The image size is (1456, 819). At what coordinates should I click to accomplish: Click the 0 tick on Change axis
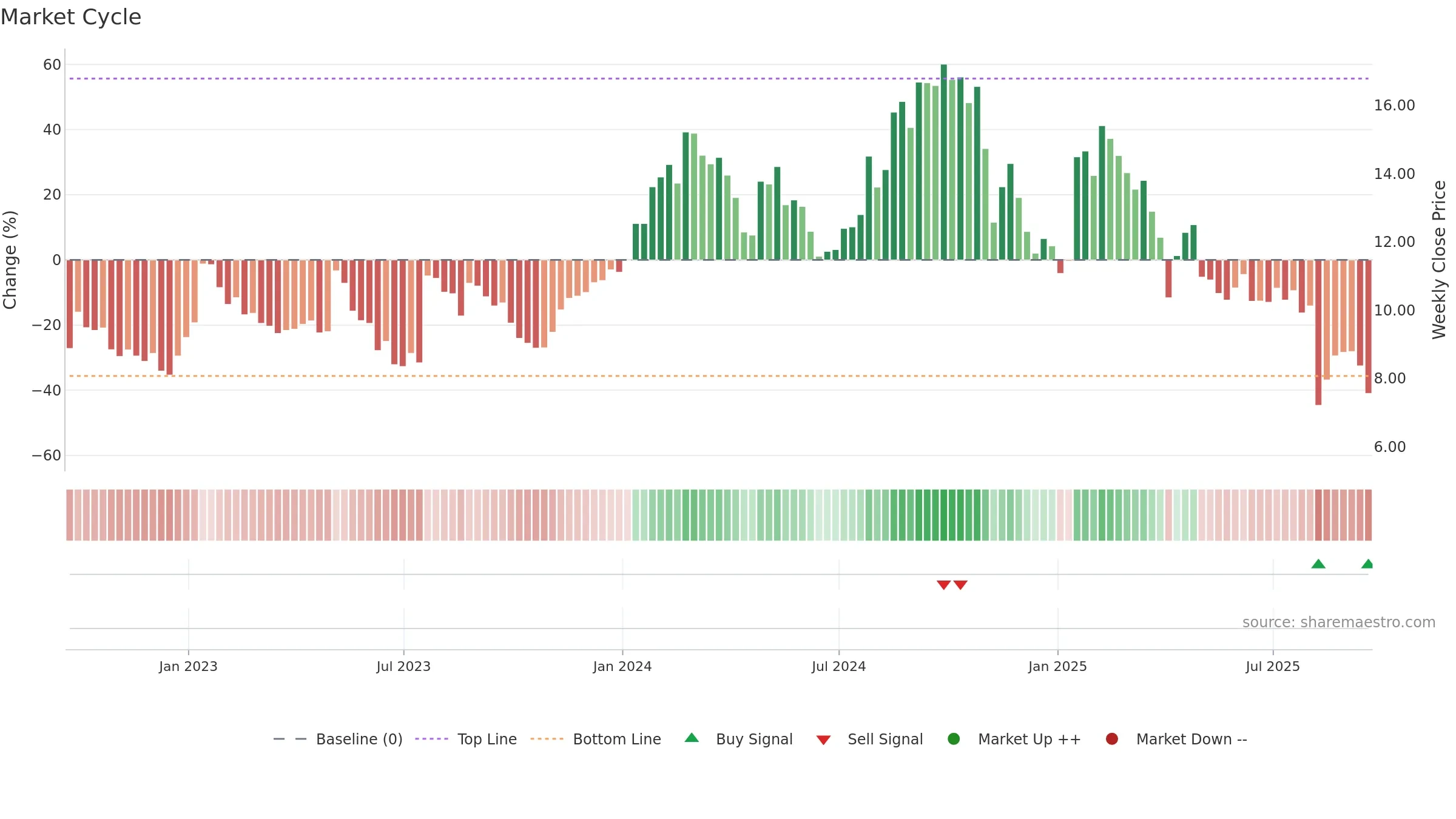coord(57,260)
